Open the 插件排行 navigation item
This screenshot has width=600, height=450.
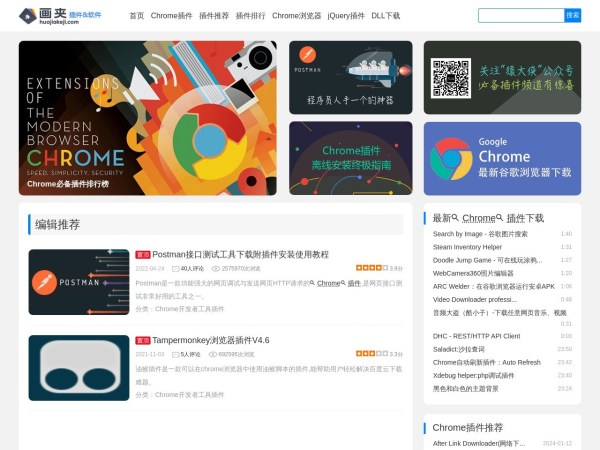(x=250, y=16)
